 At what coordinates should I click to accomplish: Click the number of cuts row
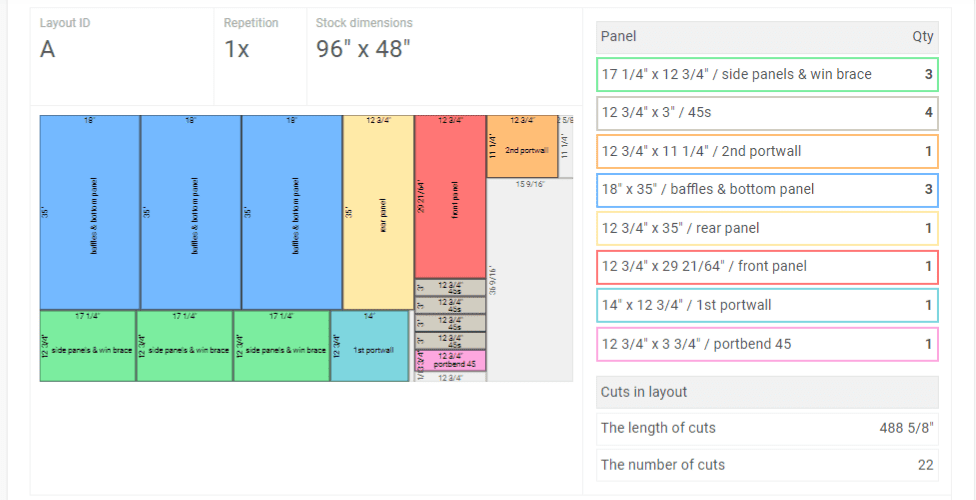click(767, 465)
